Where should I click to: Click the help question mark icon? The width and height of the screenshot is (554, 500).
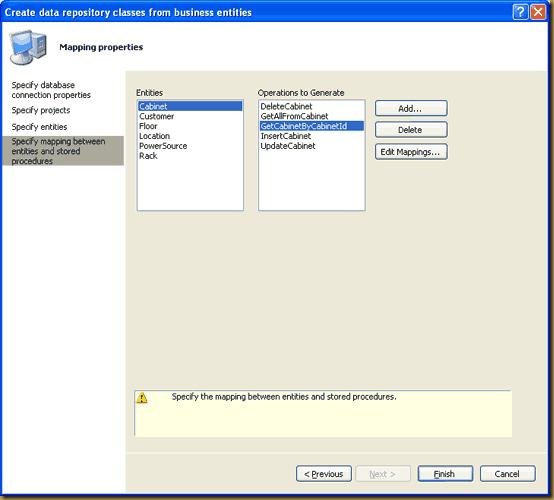point(520,12)
